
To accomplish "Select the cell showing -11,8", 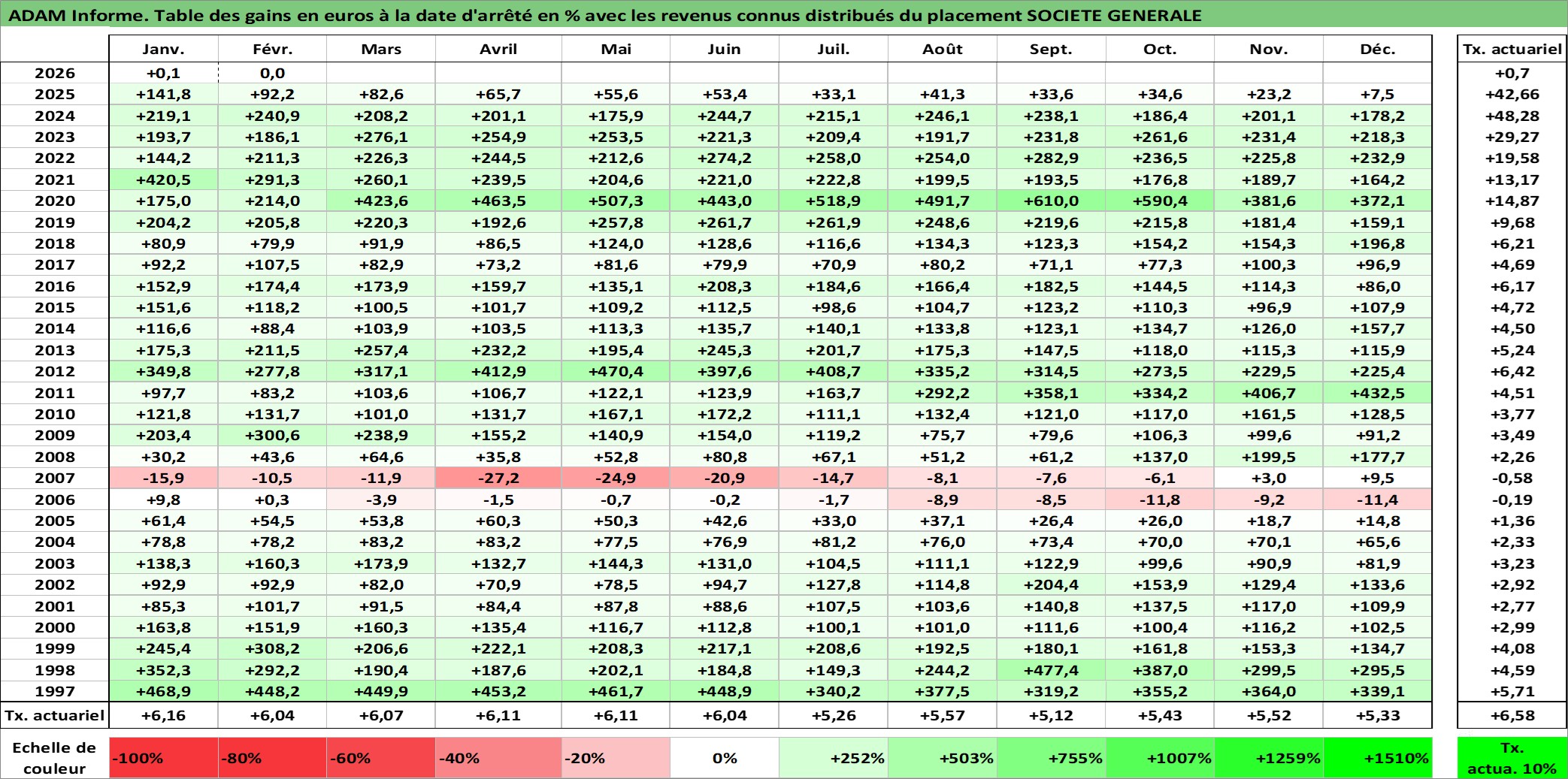I will click(1160, 500).
